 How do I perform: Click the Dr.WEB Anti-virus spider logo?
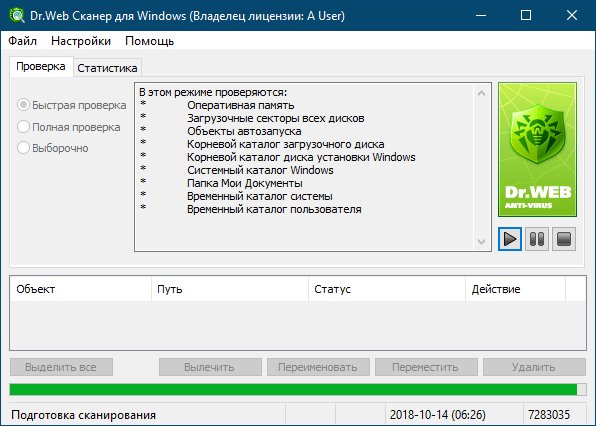[537, 150]
